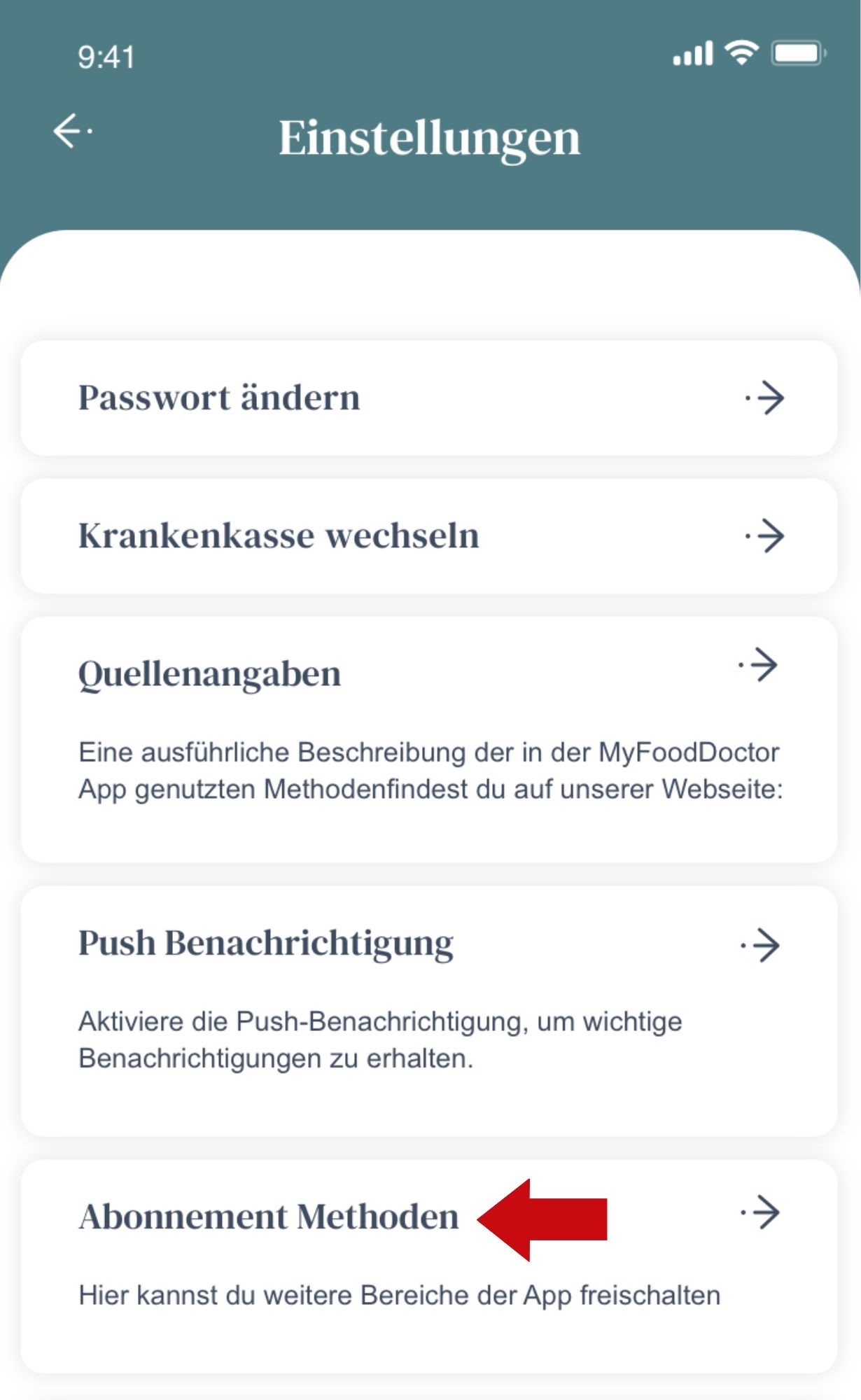Click the red arrow pointing to Abonnement Methoden
The image size is (861, 1400).
pos(542,1219)
